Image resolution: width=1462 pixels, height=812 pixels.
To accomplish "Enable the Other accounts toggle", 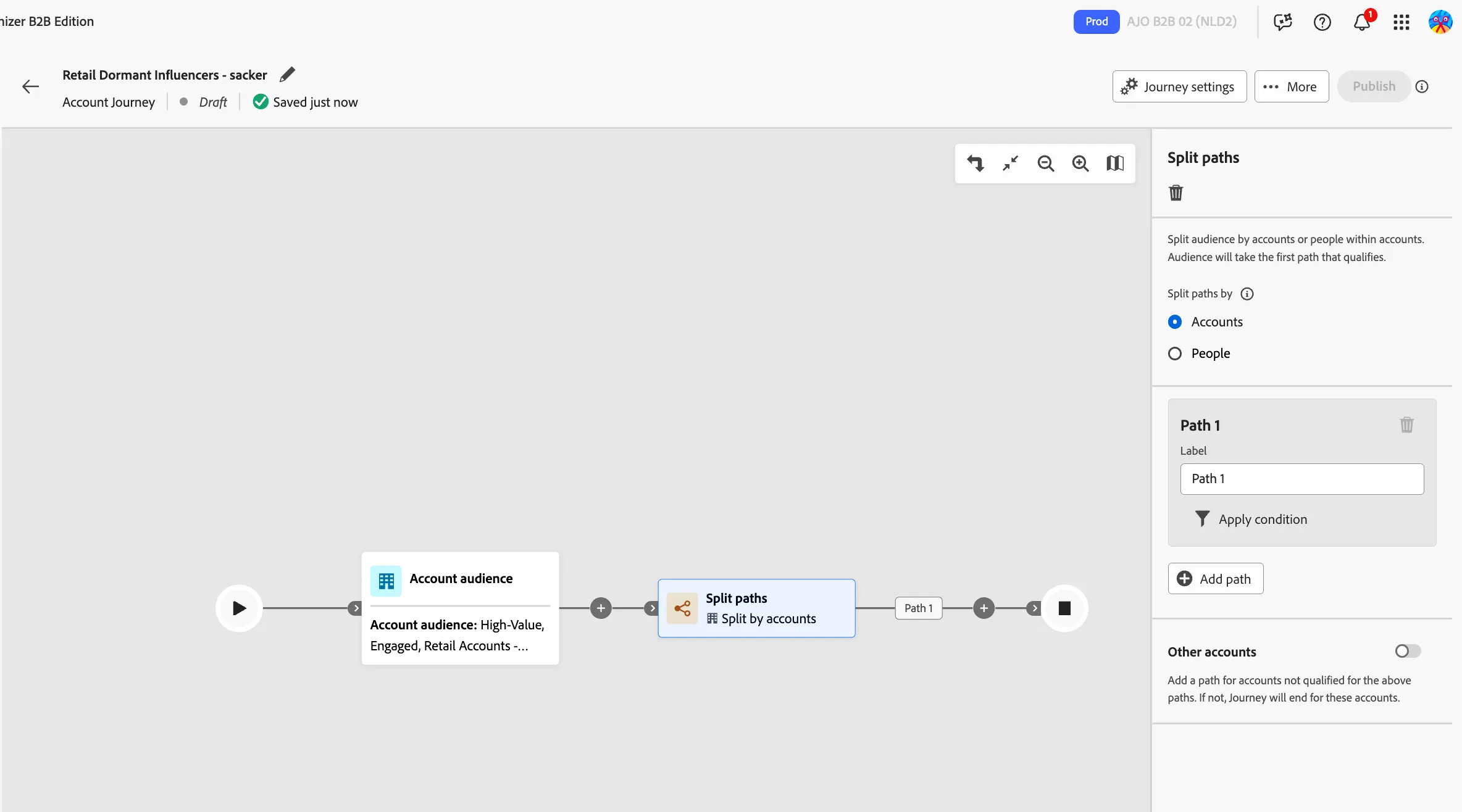I will coord(1408,652).
